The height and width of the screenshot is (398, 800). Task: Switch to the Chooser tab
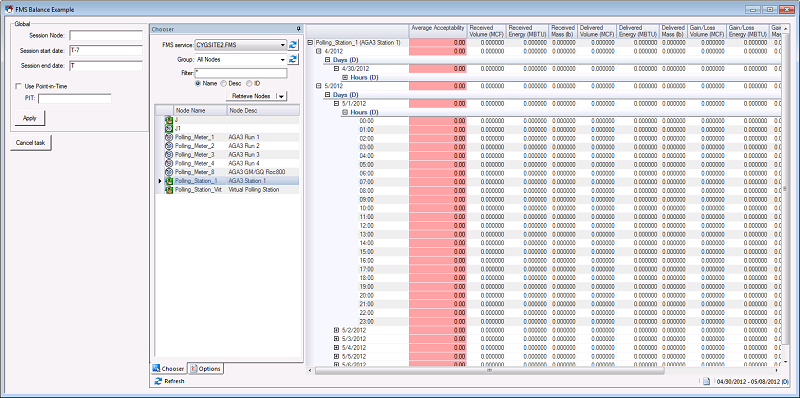pos(168,368)
